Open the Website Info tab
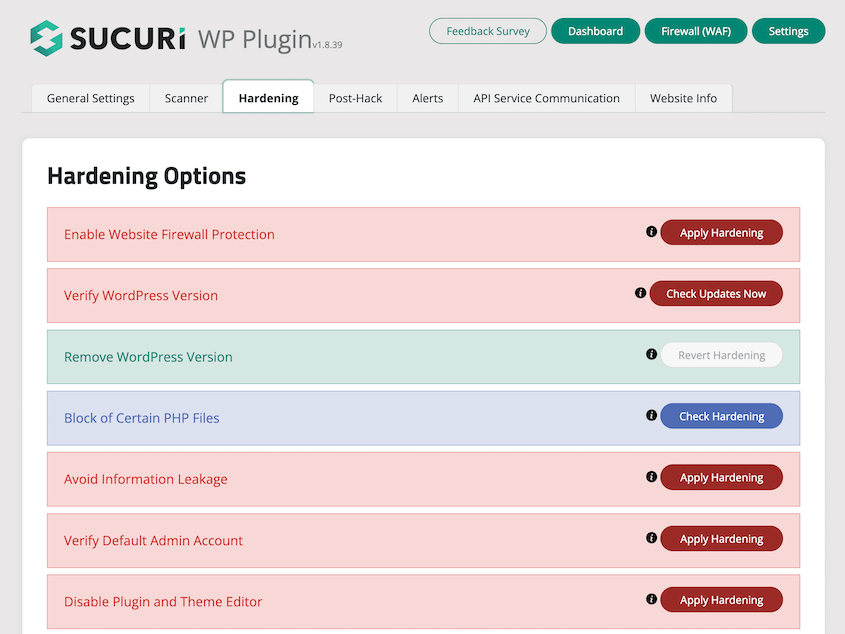The height and width of the screenshot is (634, 845). tap(683, 98)
